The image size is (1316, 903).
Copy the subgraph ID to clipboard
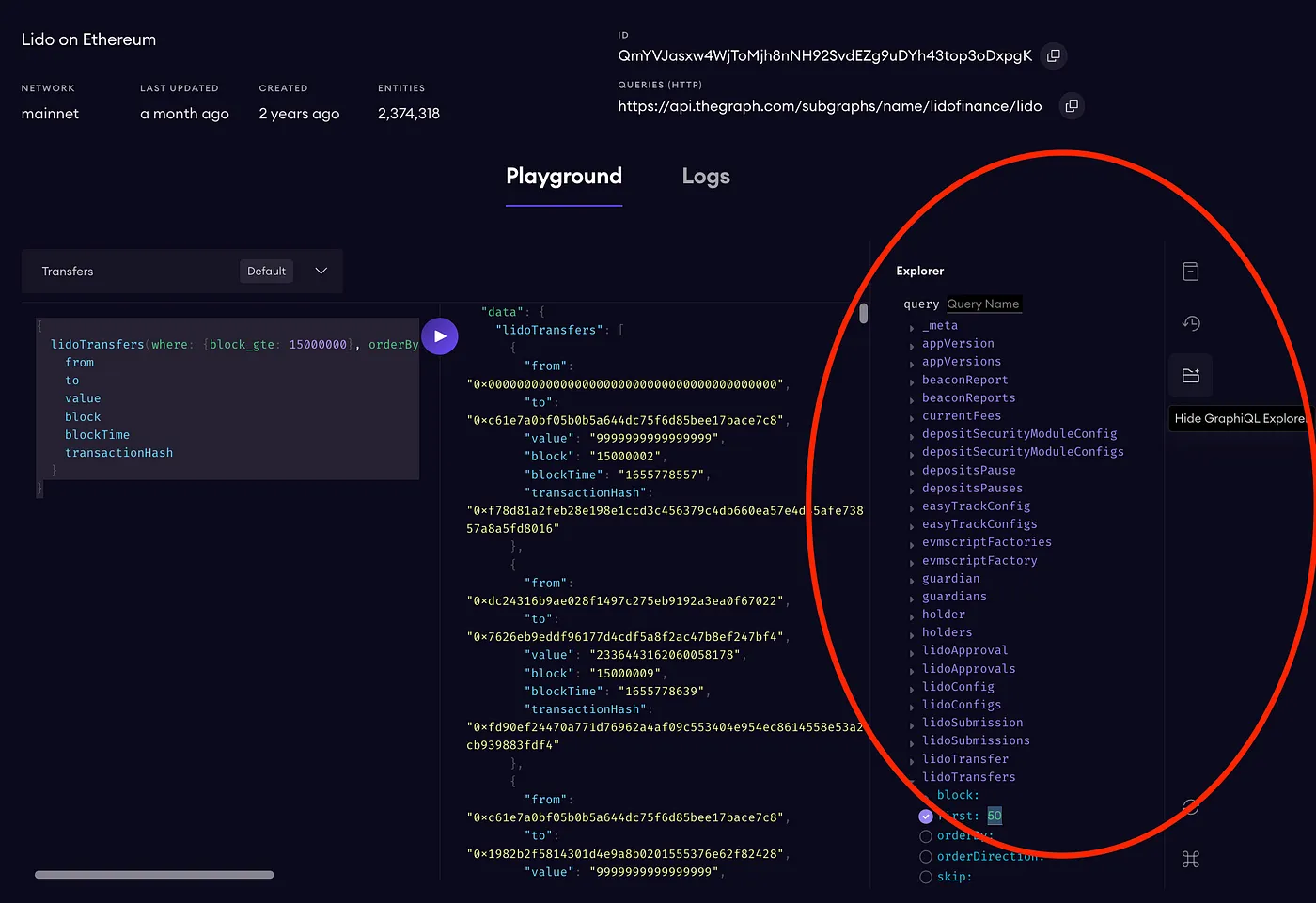(x=1054, y=56)
